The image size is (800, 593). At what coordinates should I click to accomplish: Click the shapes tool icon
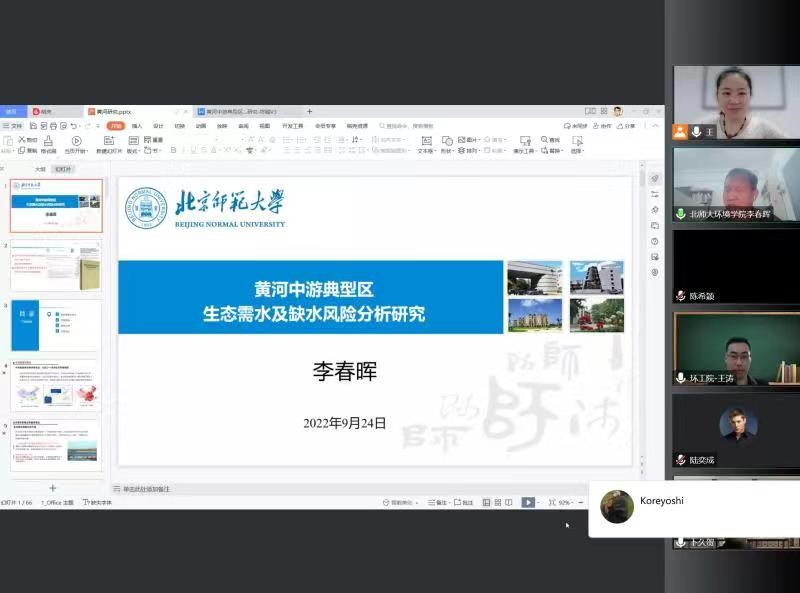446,140
